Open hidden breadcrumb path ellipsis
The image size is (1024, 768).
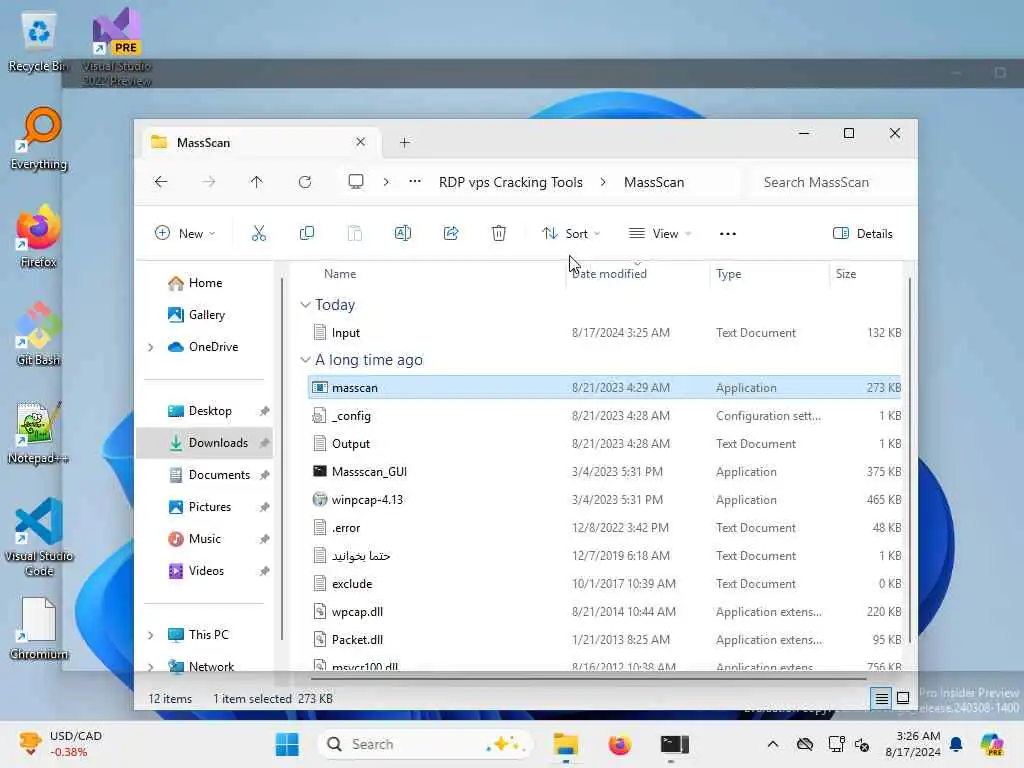coord(415,182)
